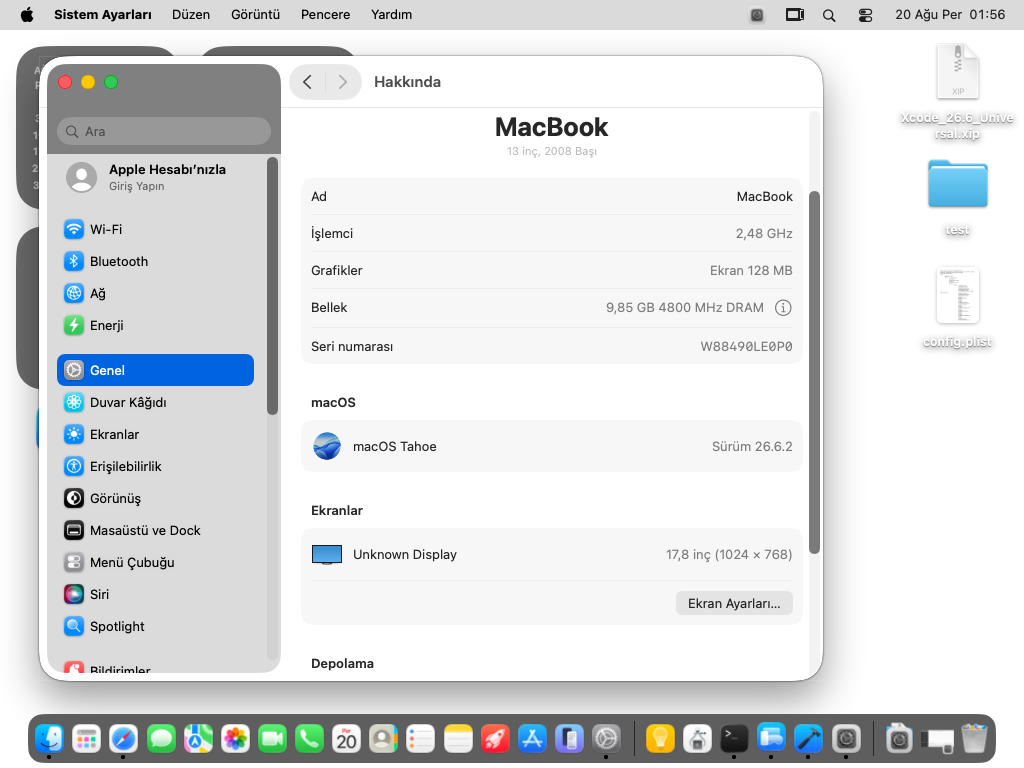The height and width of the screenshot is (768, 1024).
Task: Open Spotlight search in the menu bar
Action: point(829,14)
